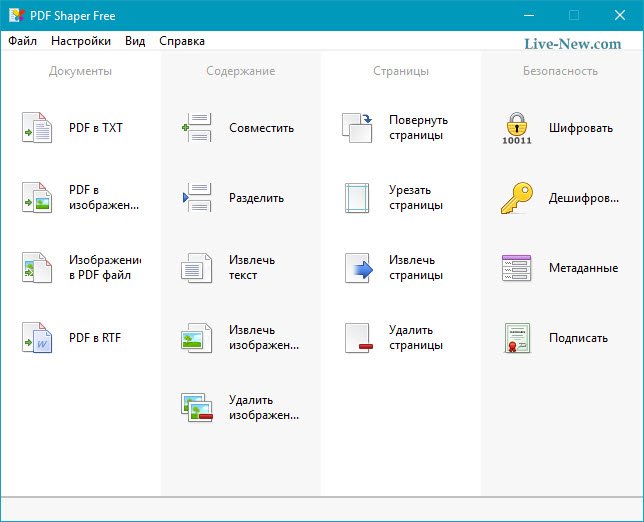The height and width of the screenshot is (522, 644).
Task: Select the Урезать страницы label
Action: pyautogui.click(x=416, y=198)
